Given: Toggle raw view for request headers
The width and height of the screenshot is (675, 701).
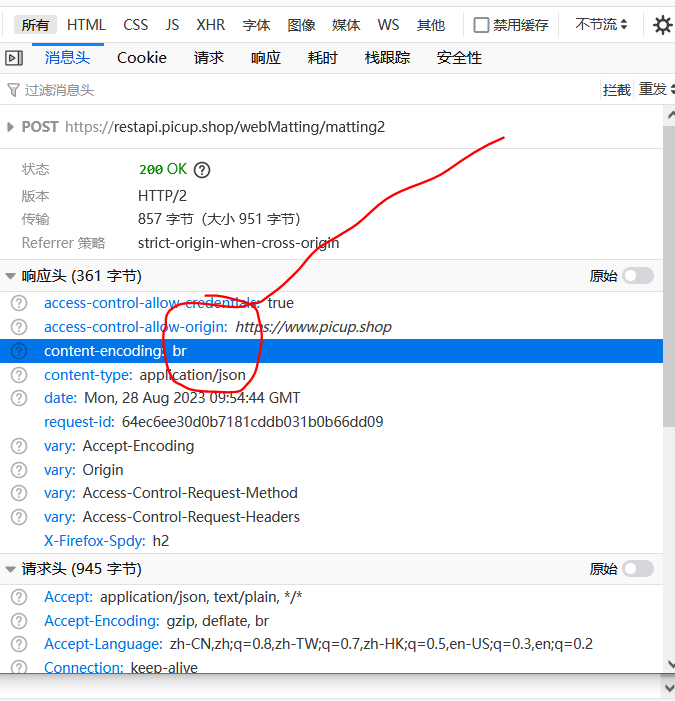Looking at the screenshot, I should 637,569.
